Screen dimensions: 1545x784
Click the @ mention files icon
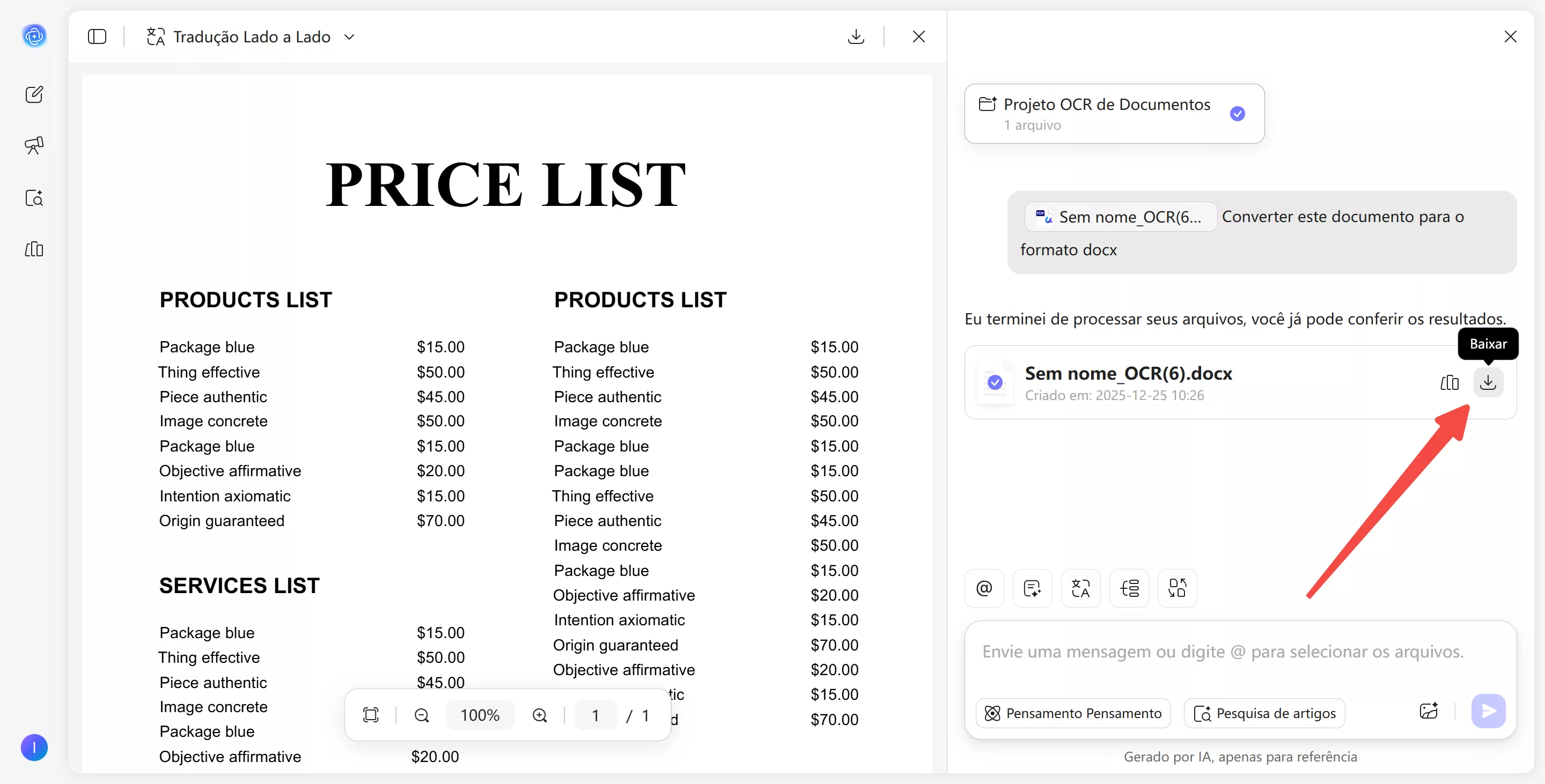coord(984,588)
